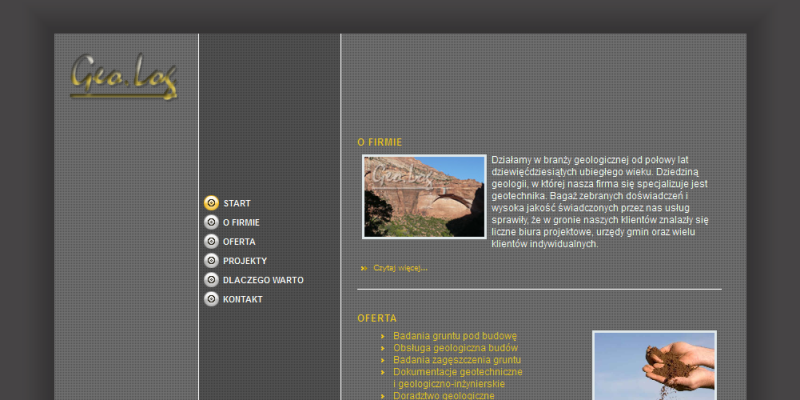Click the round icon next to KONTAKT
This screenshot has width=800, height=400.
(211, 299)
